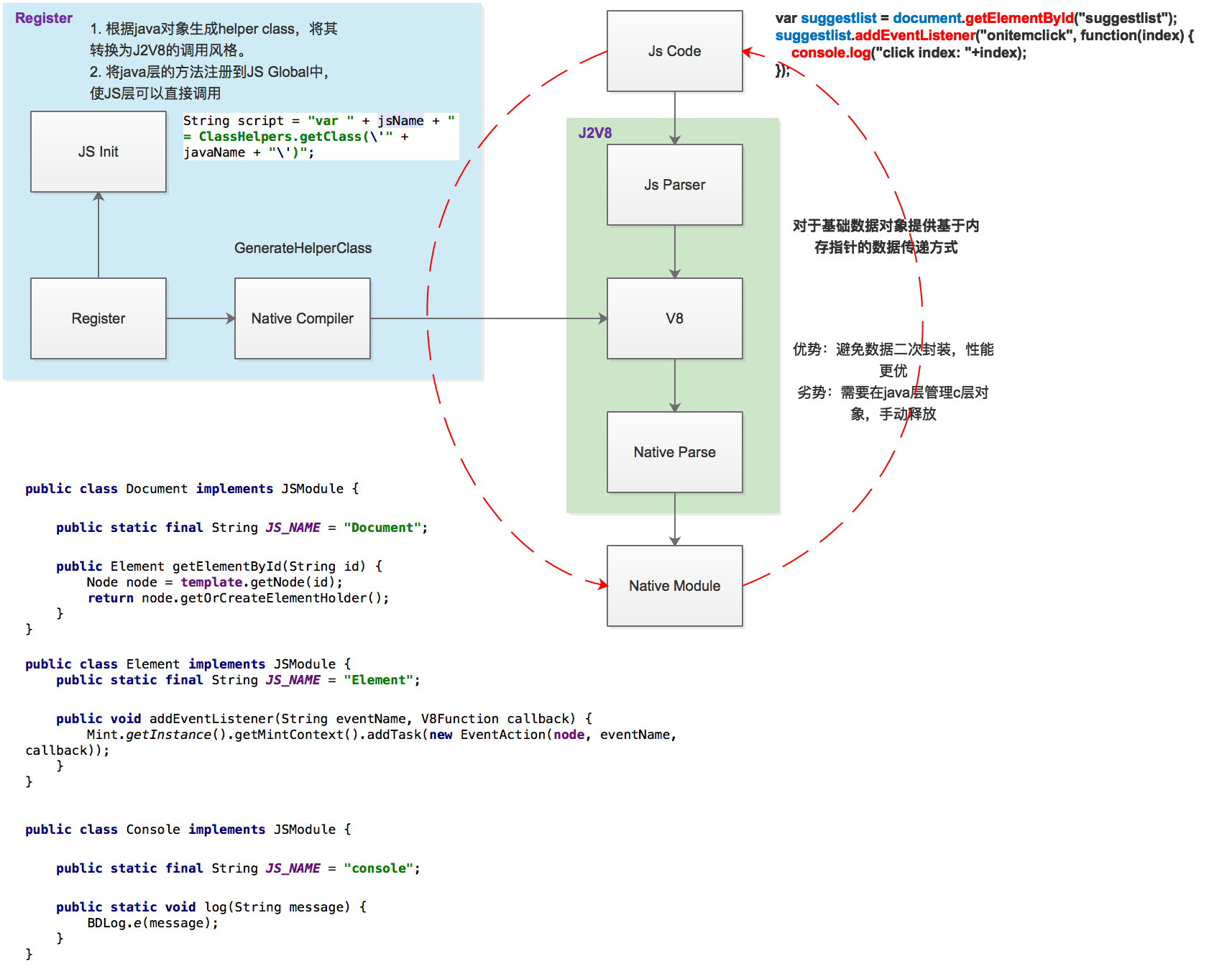Click the Native Parse box
Viewport: 1232px width, 969px height.
pos(674,452)
